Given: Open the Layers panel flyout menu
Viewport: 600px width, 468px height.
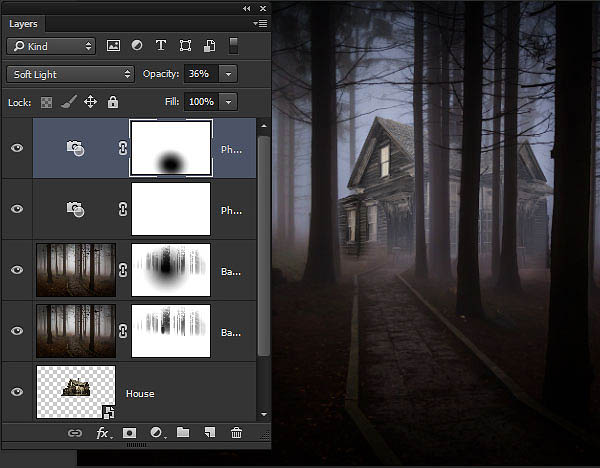Looking at the screenshot, I should [260, 24].
